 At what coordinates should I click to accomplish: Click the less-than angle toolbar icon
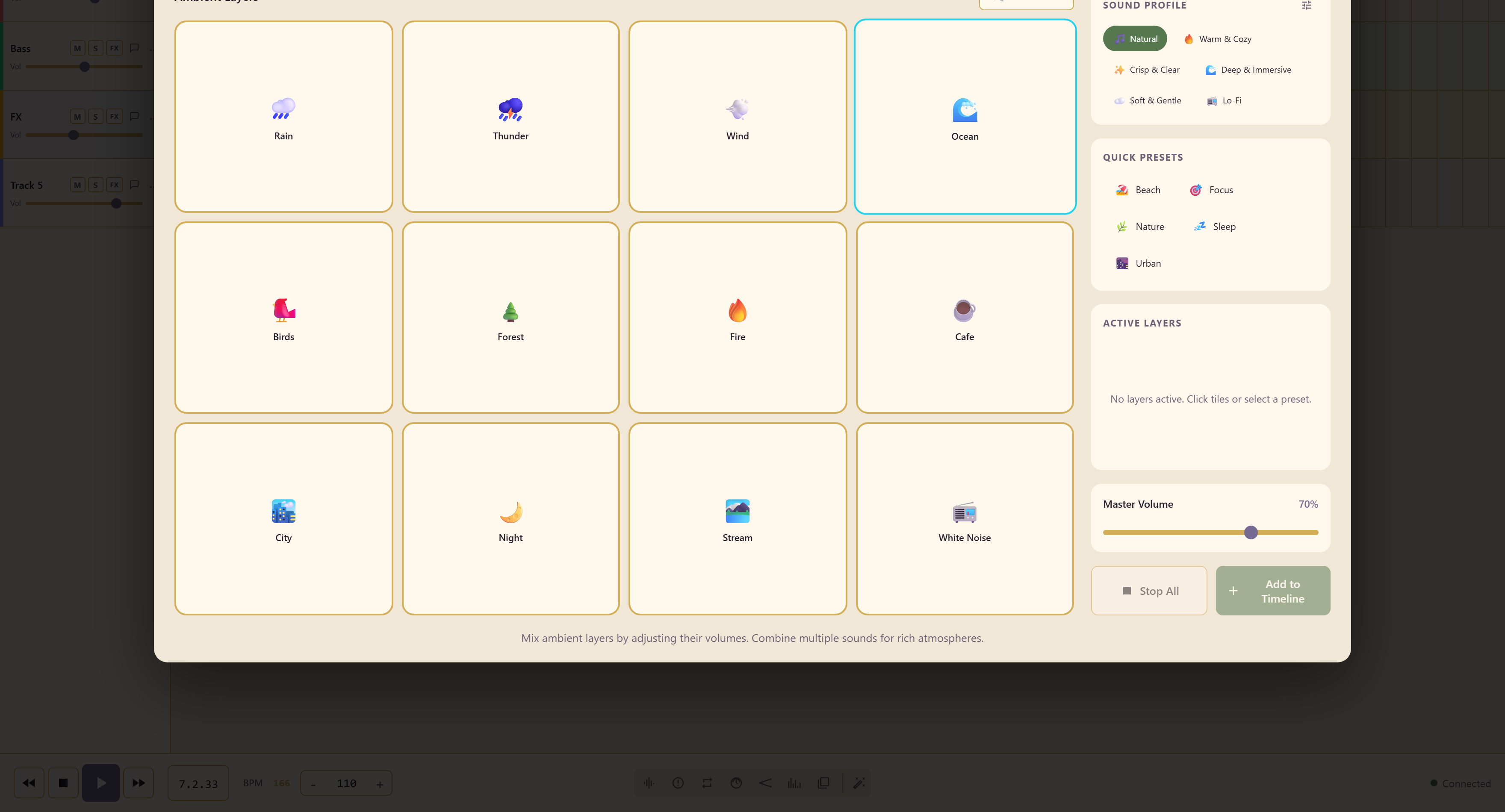click(765, 783)
